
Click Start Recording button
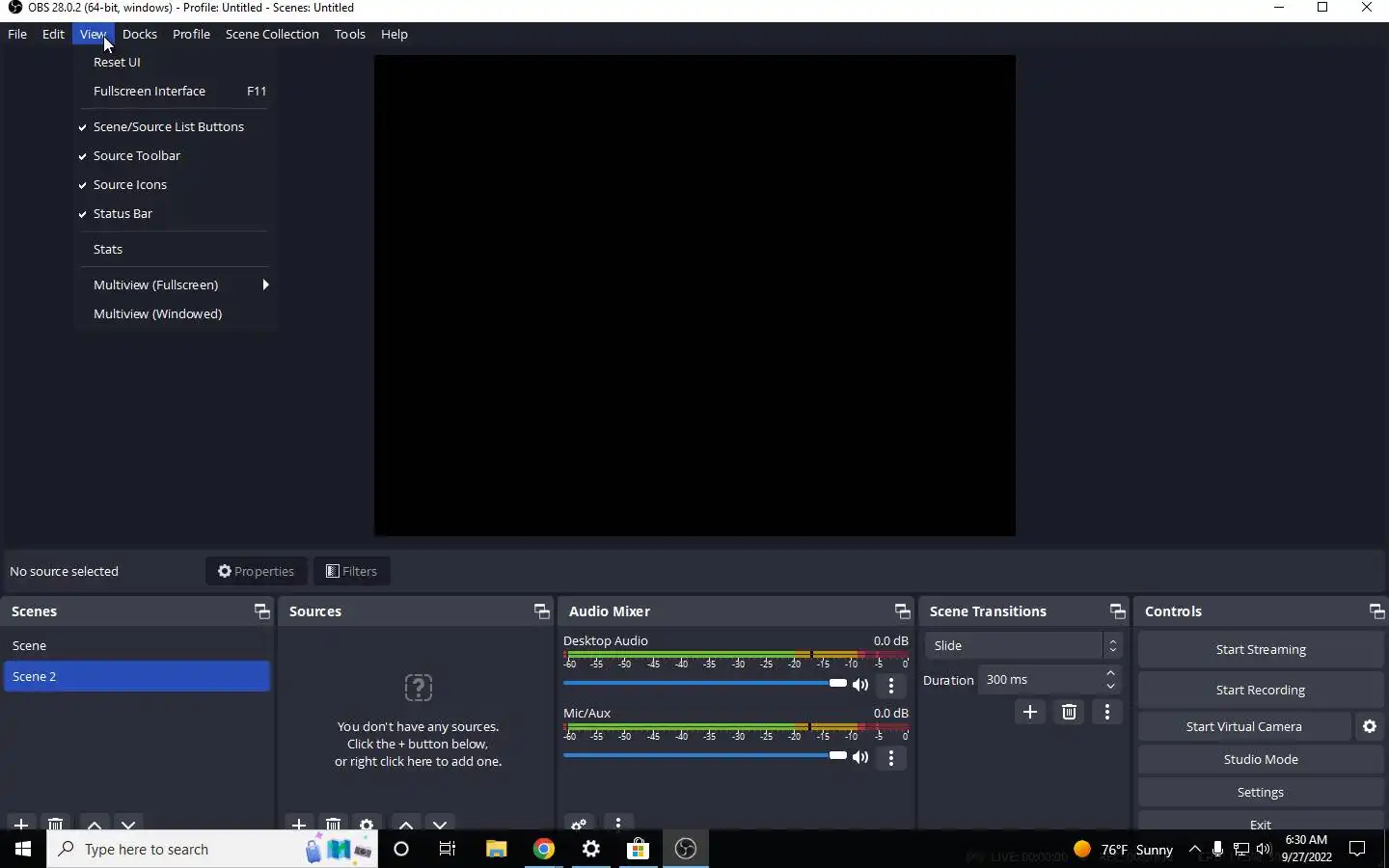click(x=1261, y=690)
